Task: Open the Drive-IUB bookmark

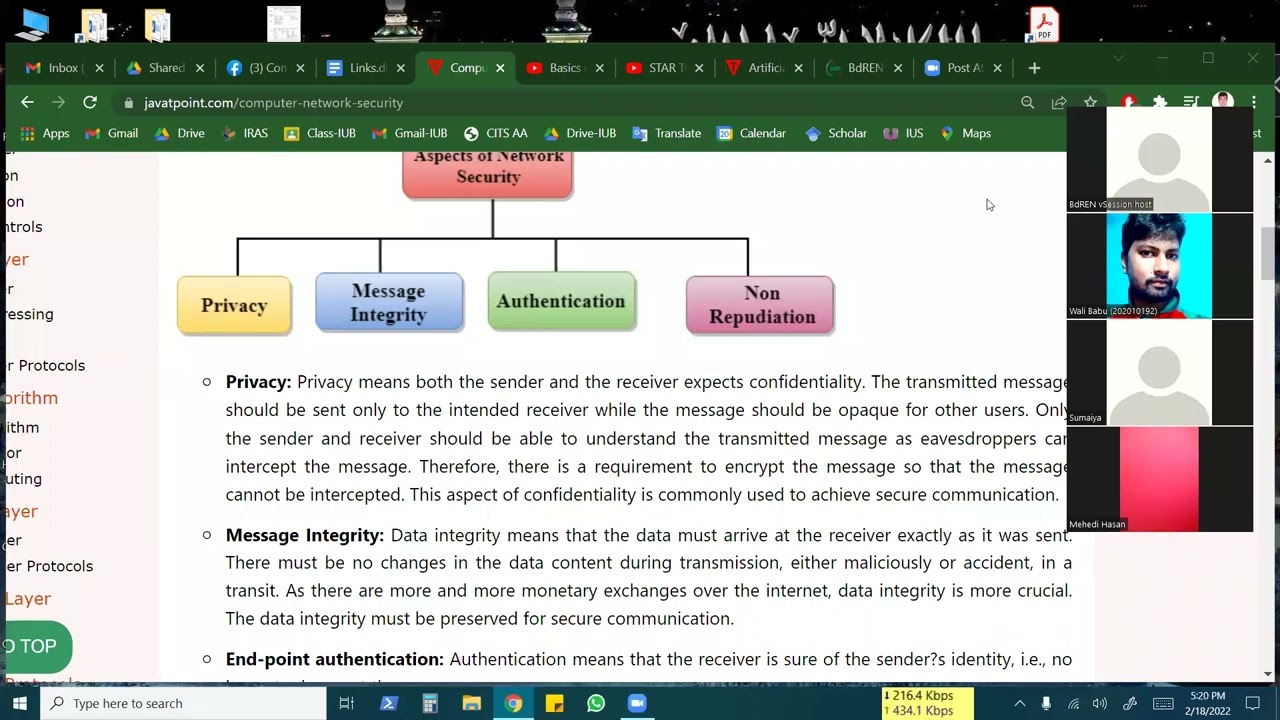Action: pyautogui.click(x=579, y=133)
